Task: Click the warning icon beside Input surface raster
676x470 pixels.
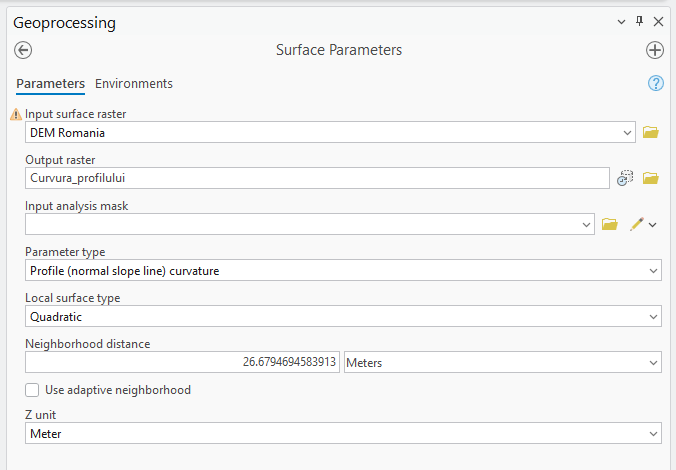Action: tap(16, 114)
